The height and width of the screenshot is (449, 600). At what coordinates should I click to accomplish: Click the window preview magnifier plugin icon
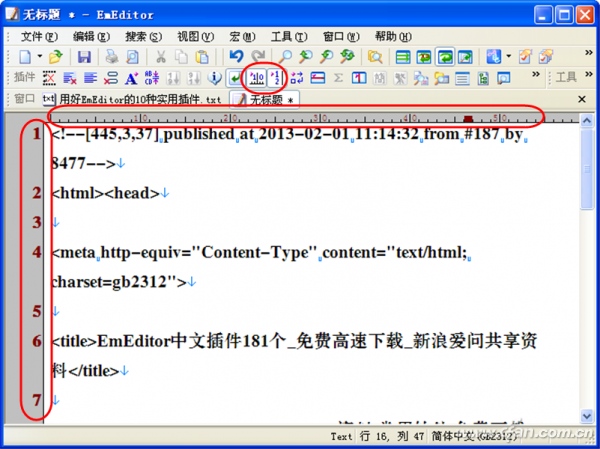[x=504, y=78]
